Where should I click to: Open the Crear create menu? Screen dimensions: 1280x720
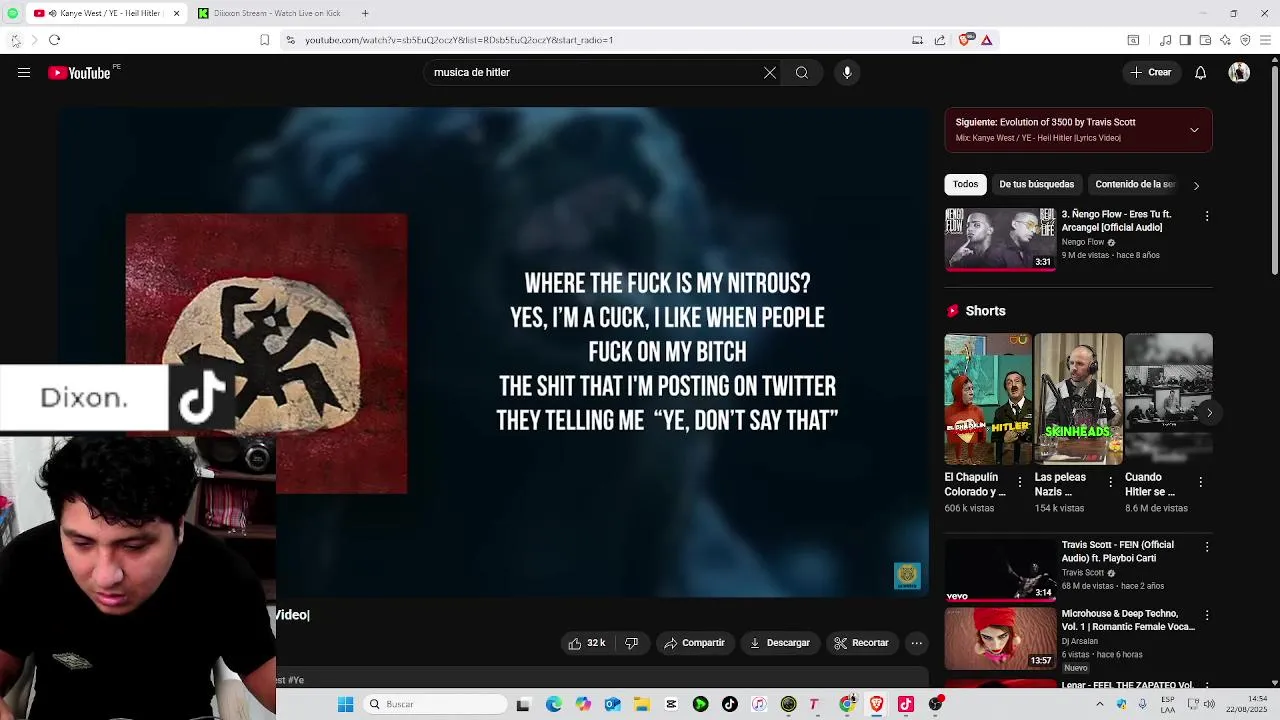tap(1151, 72)
